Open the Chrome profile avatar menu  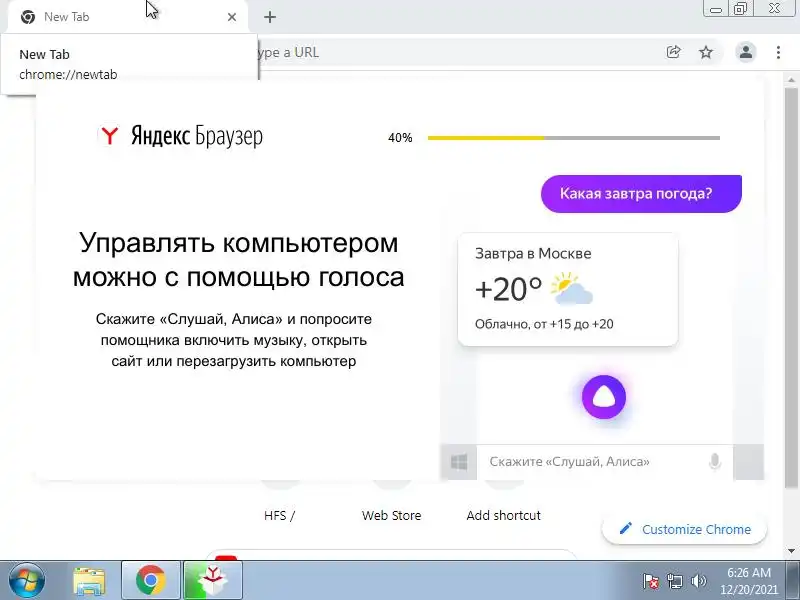point(745,52)
